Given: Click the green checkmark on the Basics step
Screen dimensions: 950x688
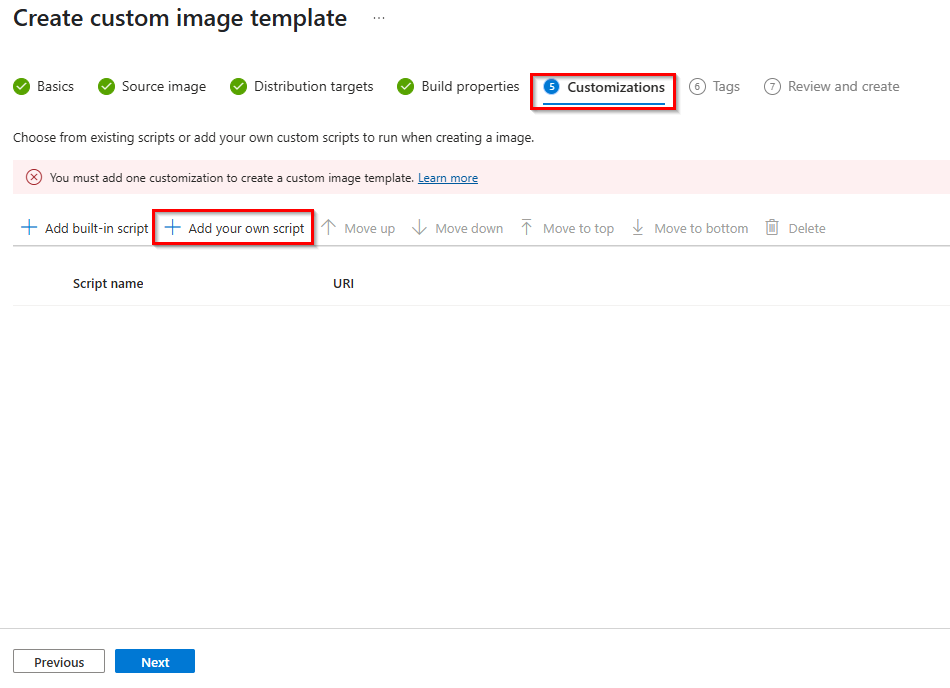Looking at the screenshot, I should [x=22, y=87].
